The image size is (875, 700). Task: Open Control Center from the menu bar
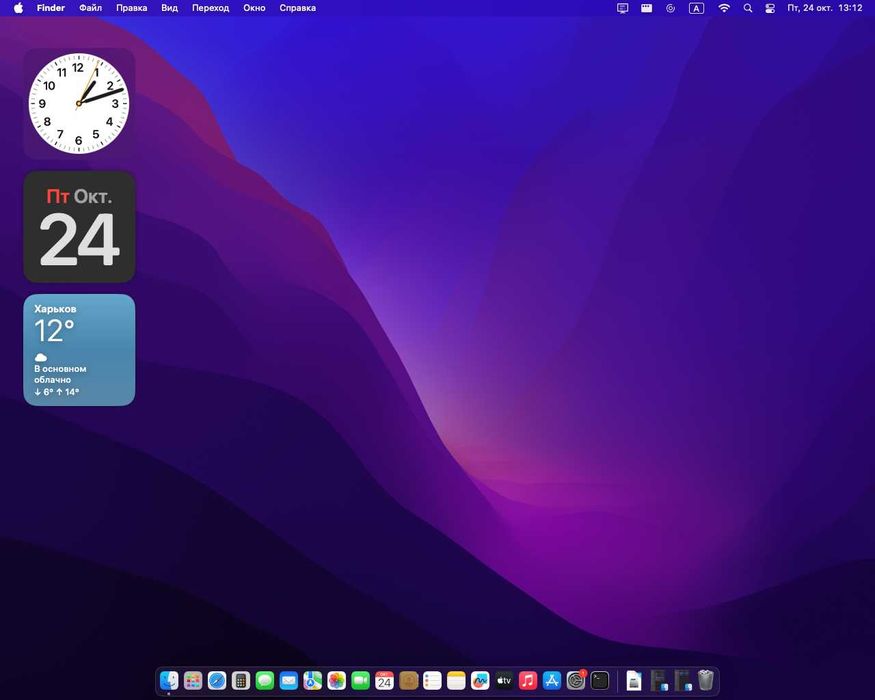coord(770,8)
